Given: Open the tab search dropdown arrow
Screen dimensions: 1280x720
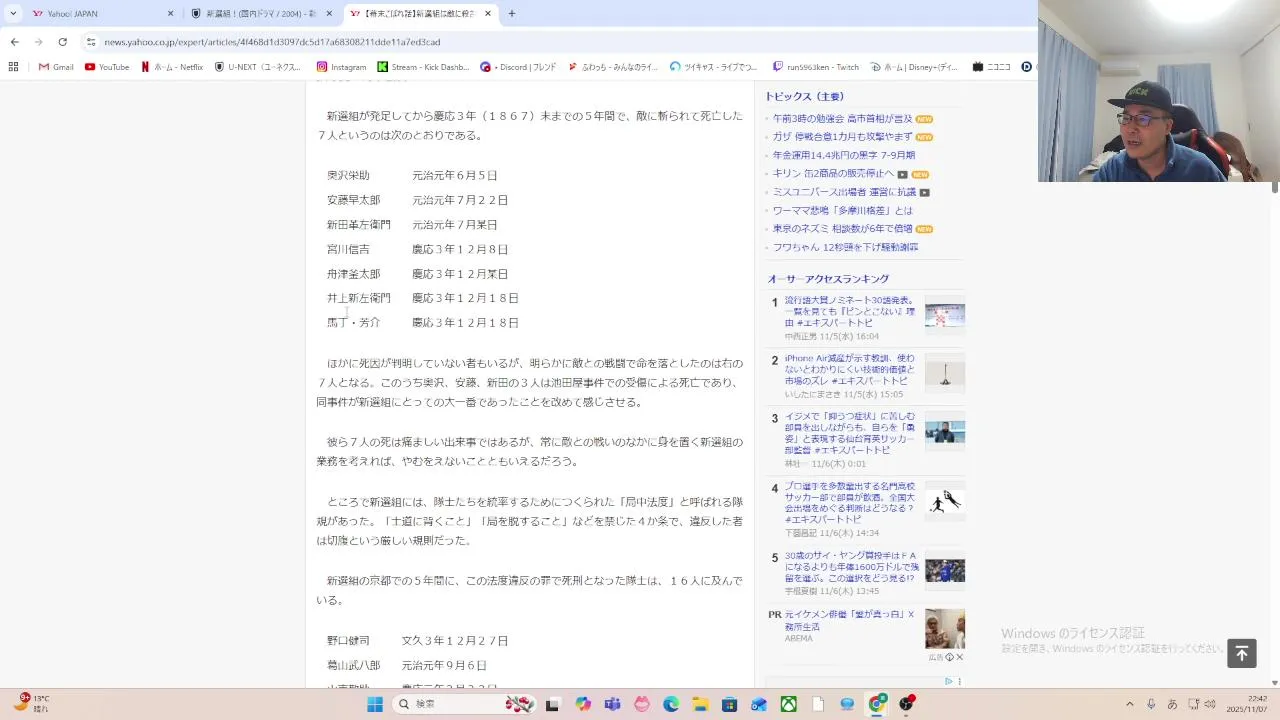Looking at the screenshot, I should tap(13, 14).
